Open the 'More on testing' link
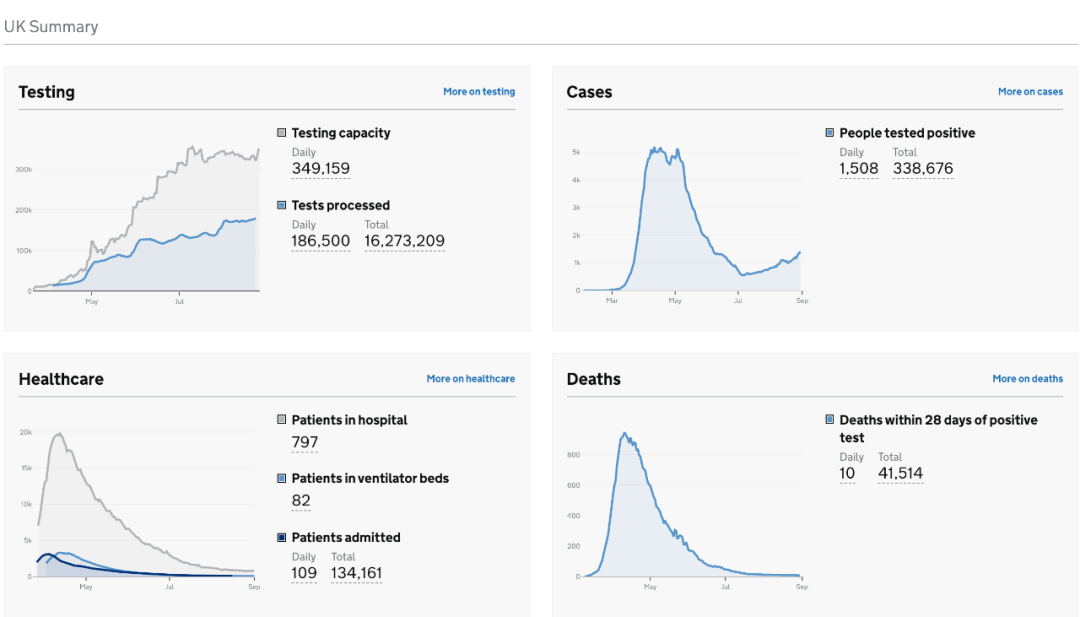 click(479, 92)
